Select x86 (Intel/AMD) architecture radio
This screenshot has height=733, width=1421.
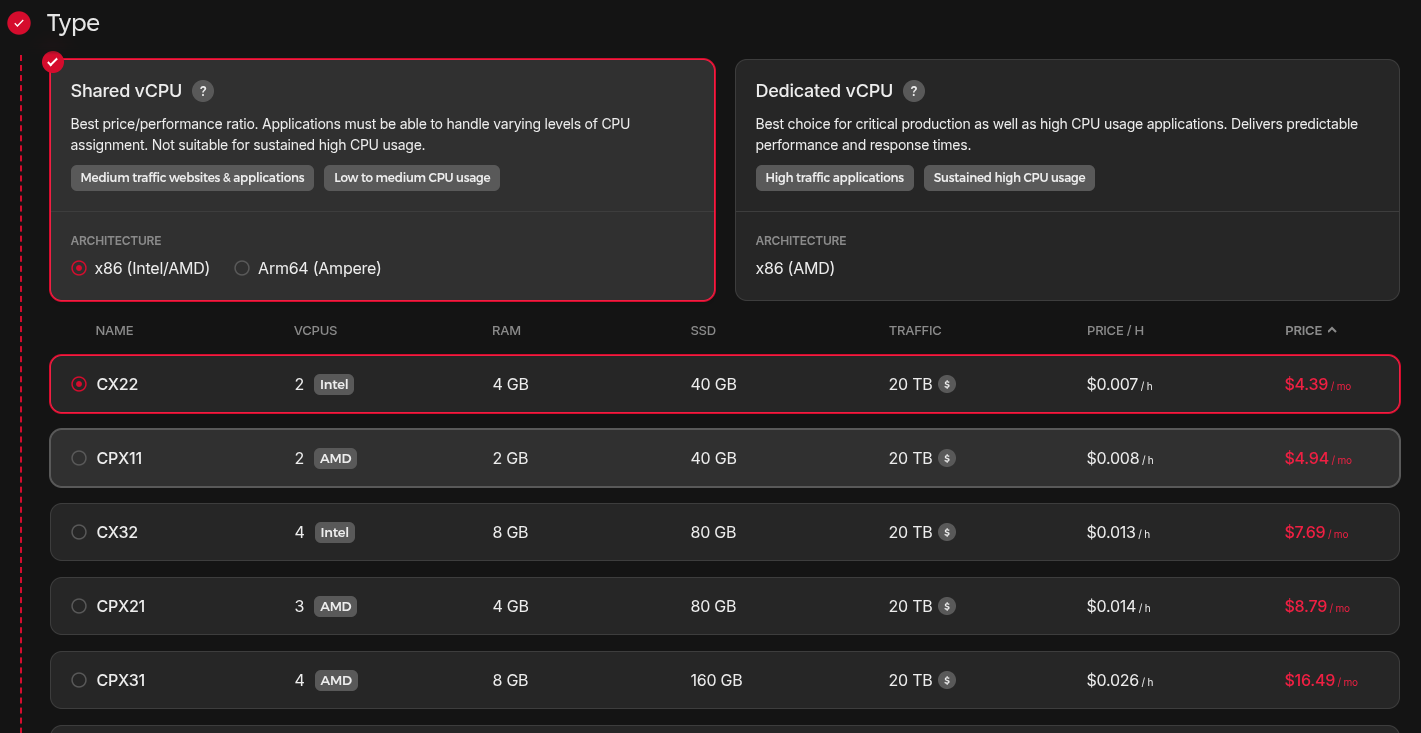79,268
